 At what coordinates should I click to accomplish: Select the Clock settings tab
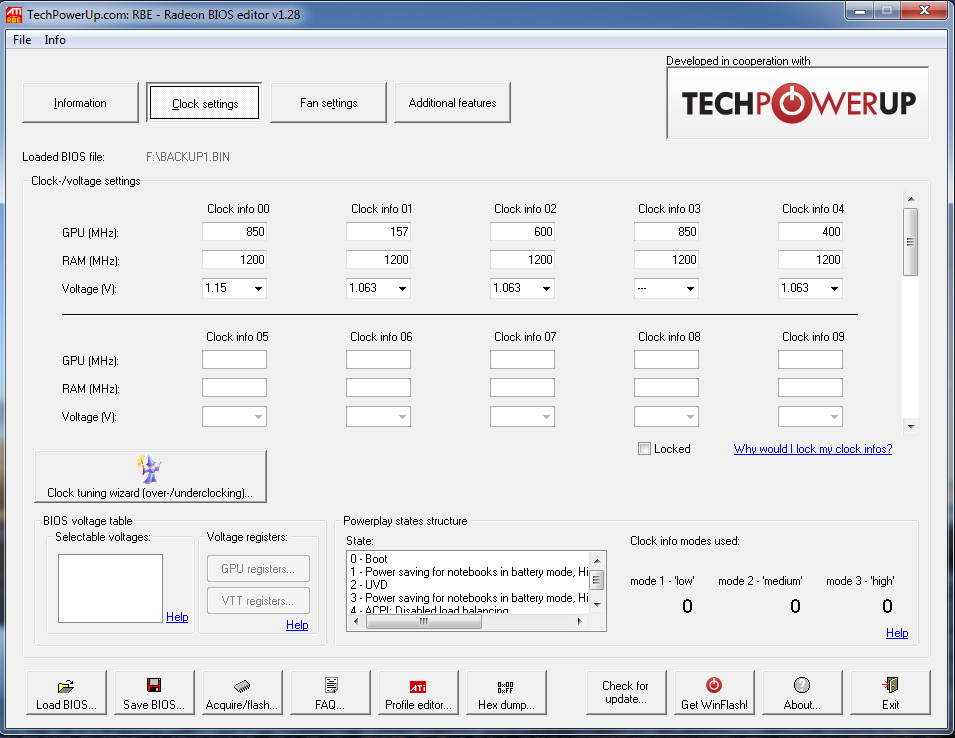(205, 103)
